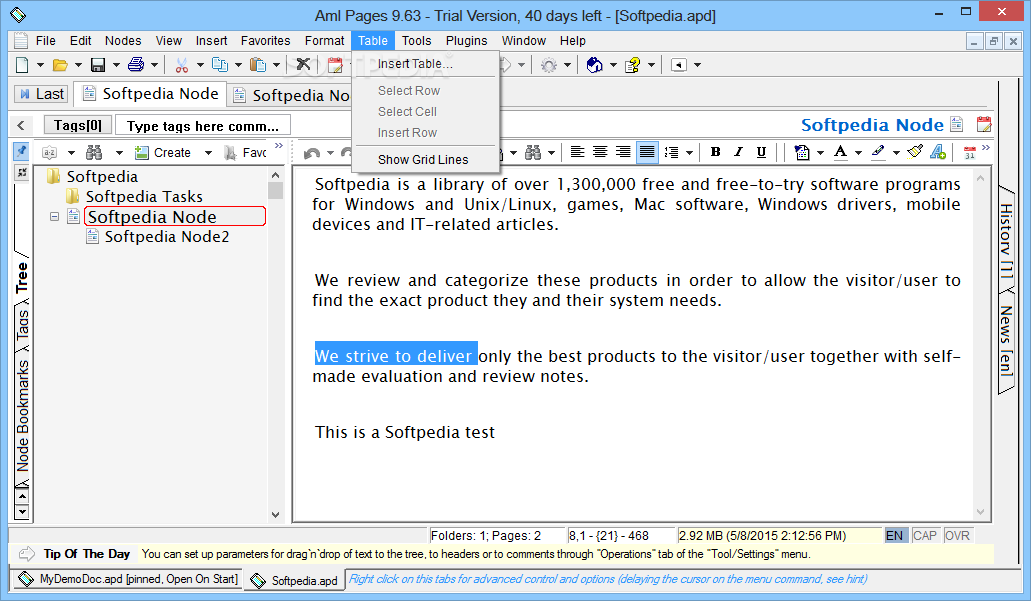The image size is (1031, 601).
Task: Click the A-Z sort icon in tree toolbar
Action: tap(49, 153)
